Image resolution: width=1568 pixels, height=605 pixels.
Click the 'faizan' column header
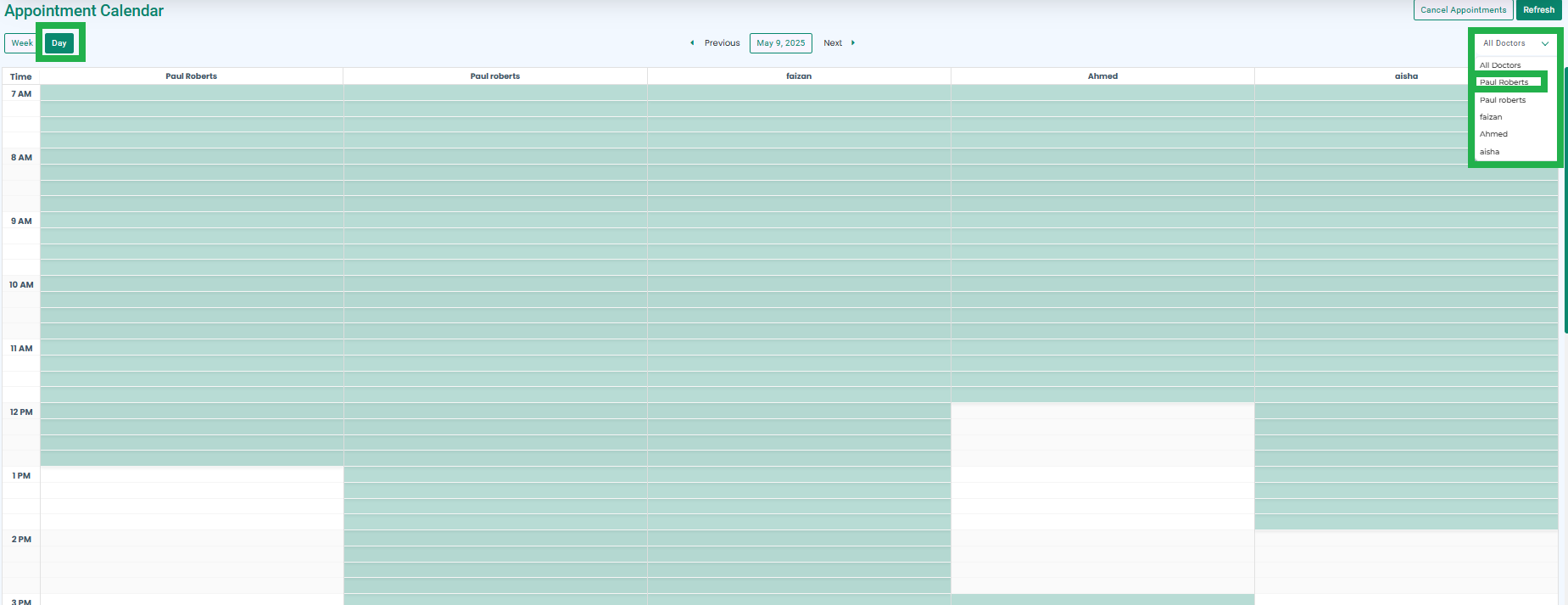pyautogui.click(x=799, y=76)
